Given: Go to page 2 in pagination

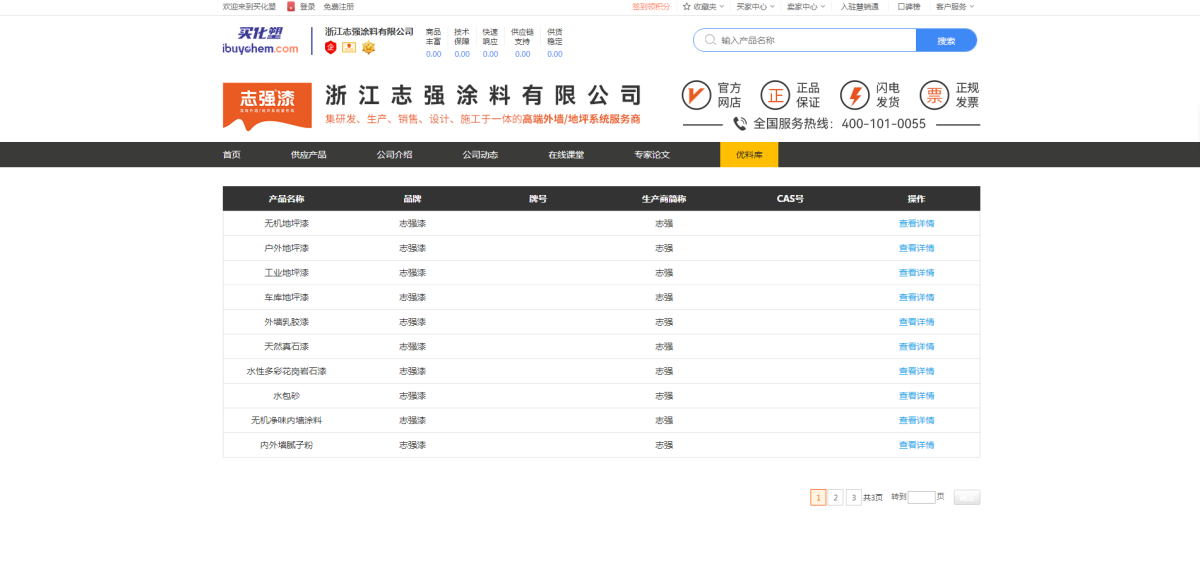Looking at the screenshot, I should pos(836,497).
